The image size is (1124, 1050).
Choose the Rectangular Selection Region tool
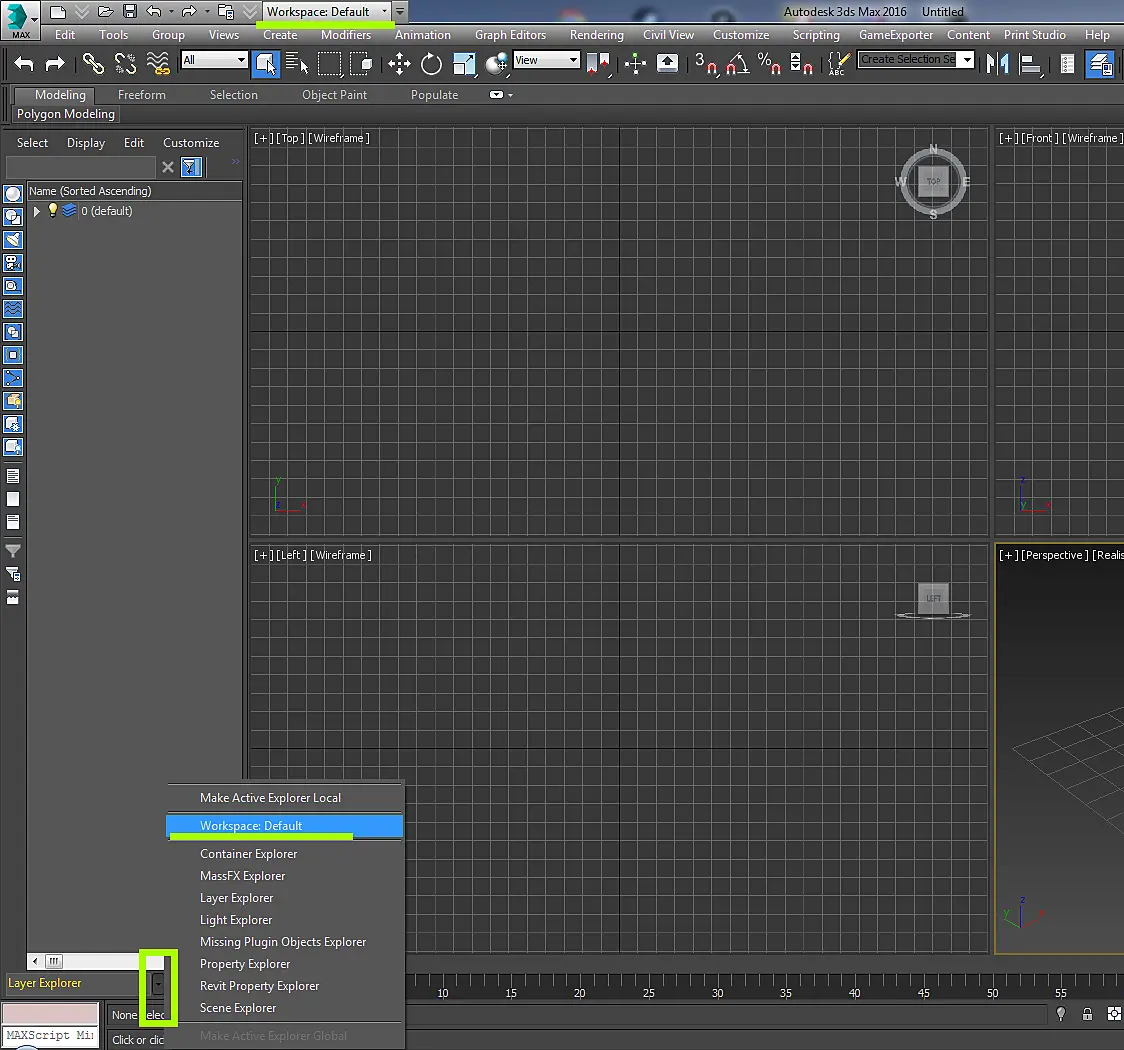[329, 63]
